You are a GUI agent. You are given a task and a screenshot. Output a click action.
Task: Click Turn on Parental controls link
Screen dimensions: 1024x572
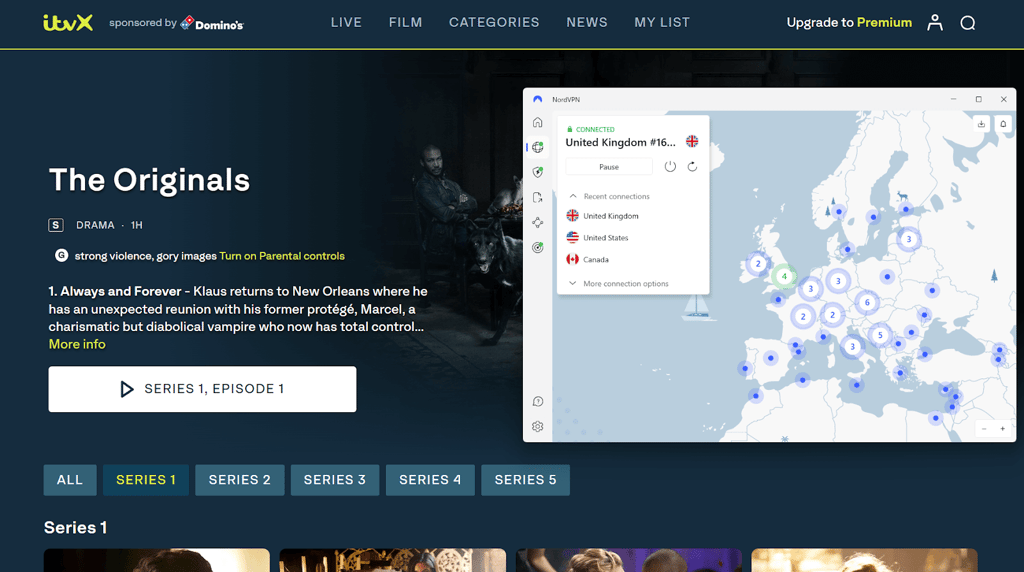[x=282, y=256]
